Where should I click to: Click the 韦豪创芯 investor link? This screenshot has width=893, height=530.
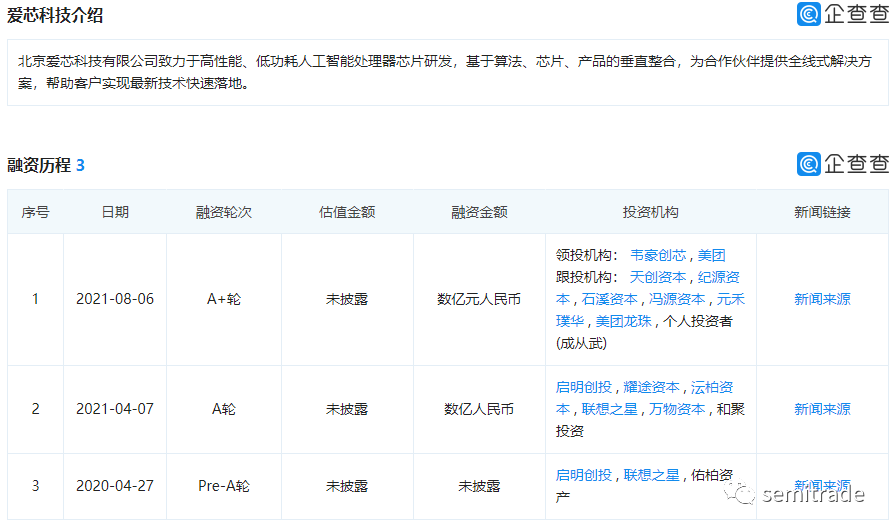(x=658, y=255)
